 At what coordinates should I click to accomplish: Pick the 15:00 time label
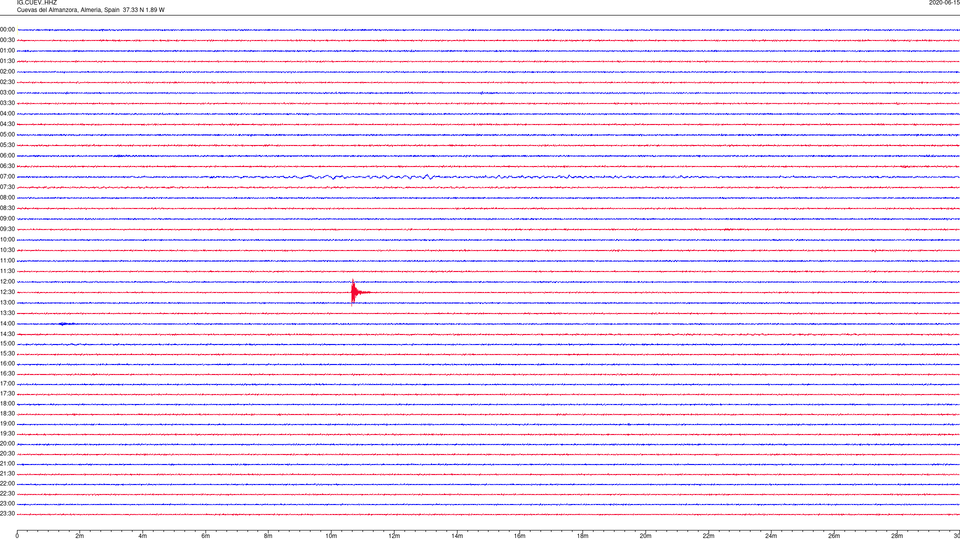pos(7,344)
